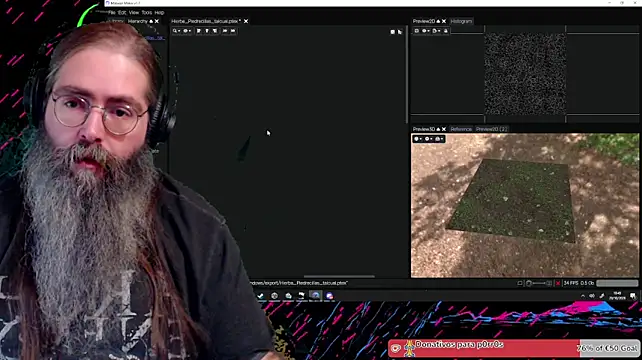The image size is (642, 360).
Task: Toggle the Preview2D lock icon
Action: tap(446, 31)
